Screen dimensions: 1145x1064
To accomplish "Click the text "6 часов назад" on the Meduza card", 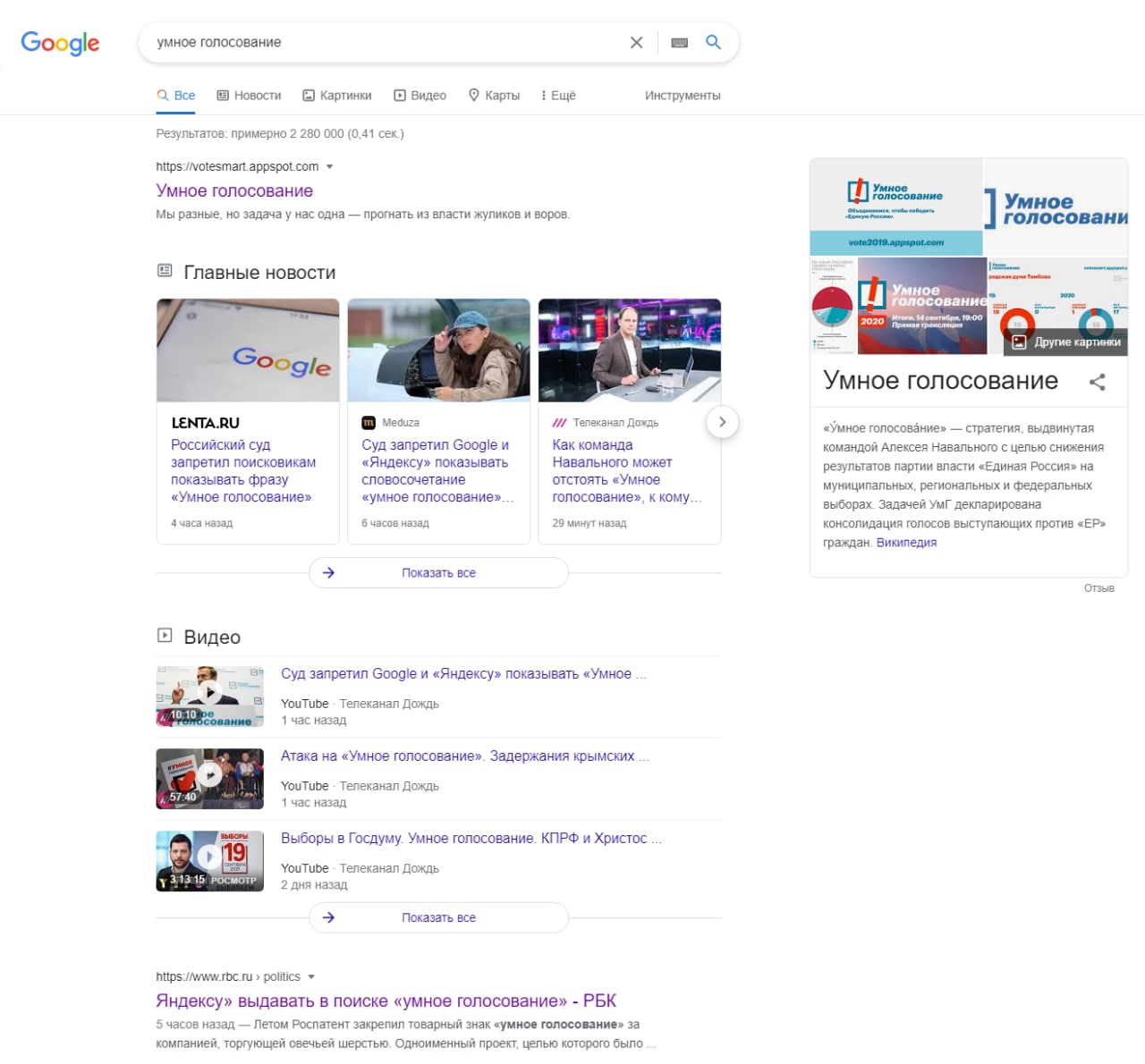I will (395, 523).
